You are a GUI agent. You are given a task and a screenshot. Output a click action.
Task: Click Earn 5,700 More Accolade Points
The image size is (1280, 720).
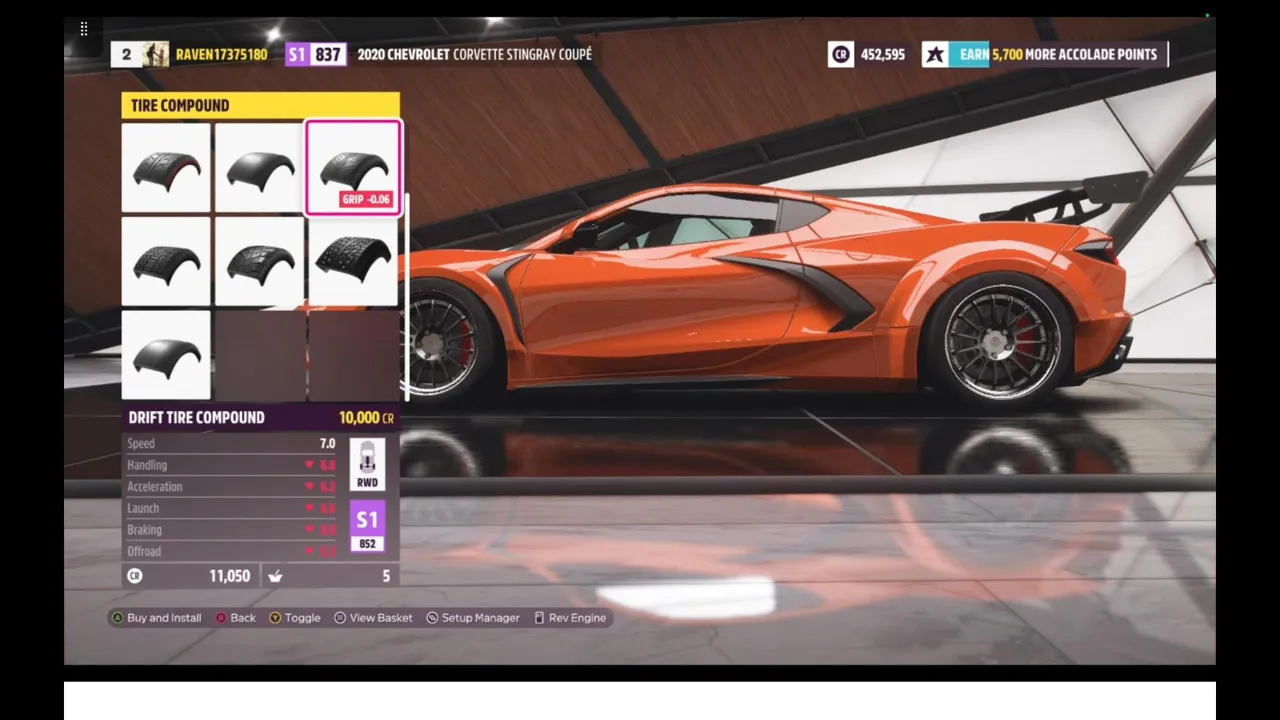[x=1058, y=54]
